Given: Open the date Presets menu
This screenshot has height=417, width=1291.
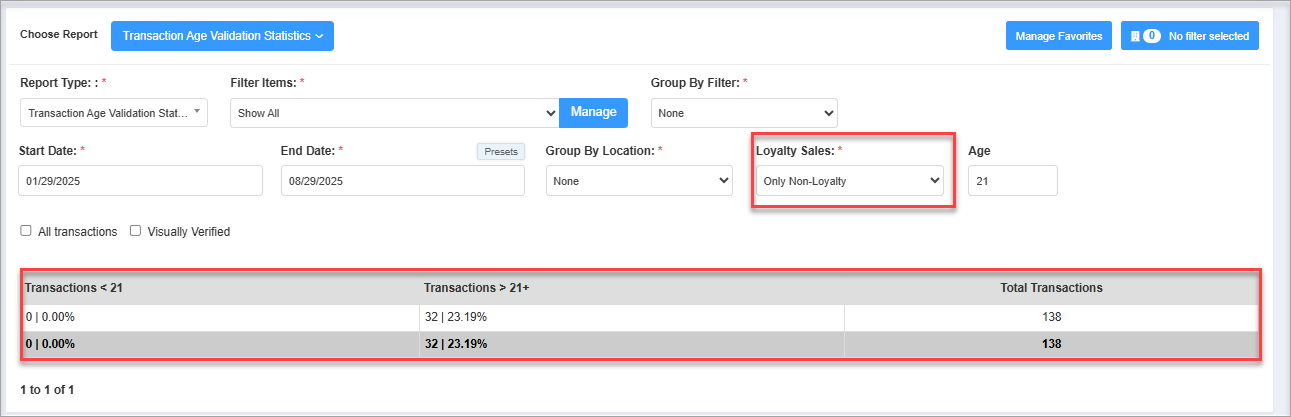Looking at the screenshot, I should click(501, 152).
